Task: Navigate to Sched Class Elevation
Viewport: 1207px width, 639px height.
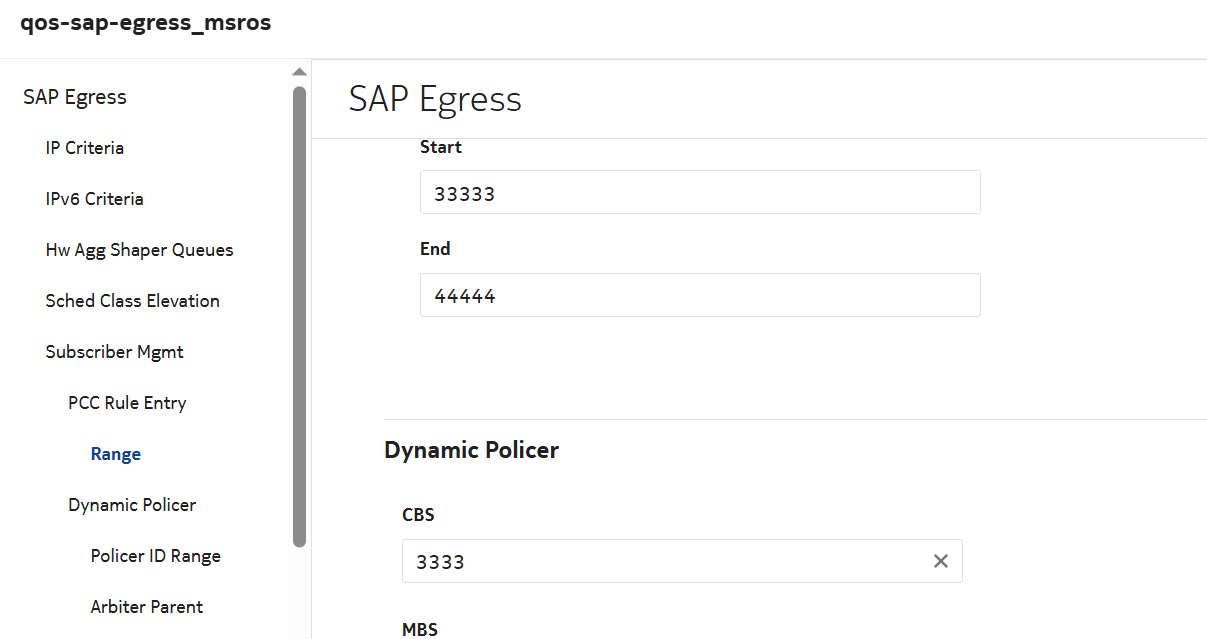Action: click(x=132, y=301)
